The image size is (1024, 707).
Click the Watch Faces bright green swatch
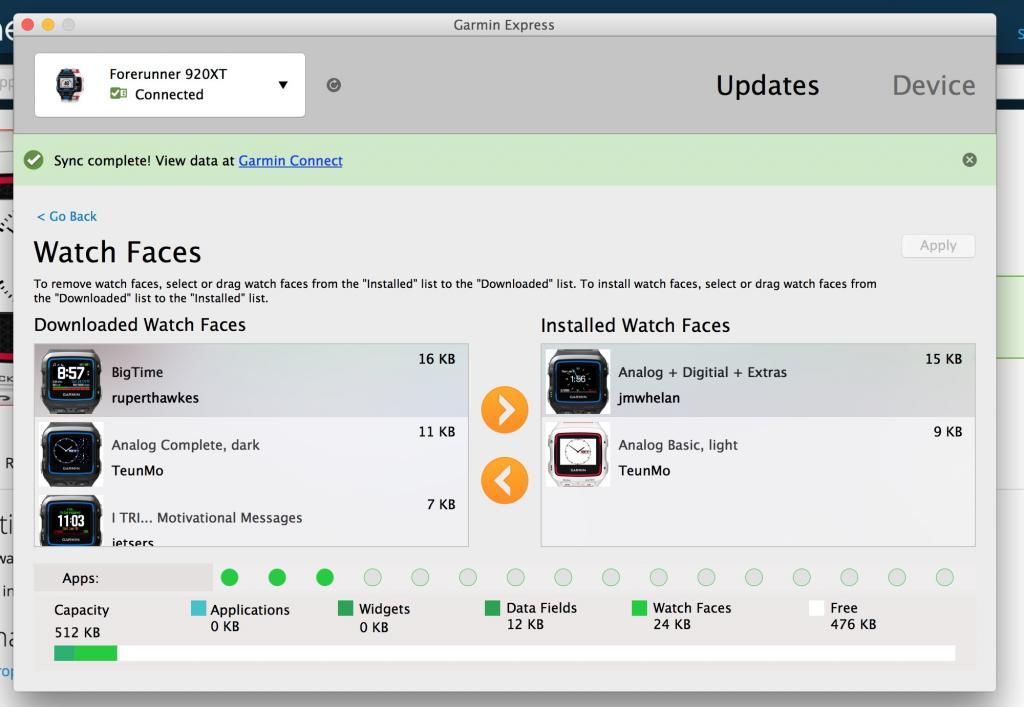point(639,608)
